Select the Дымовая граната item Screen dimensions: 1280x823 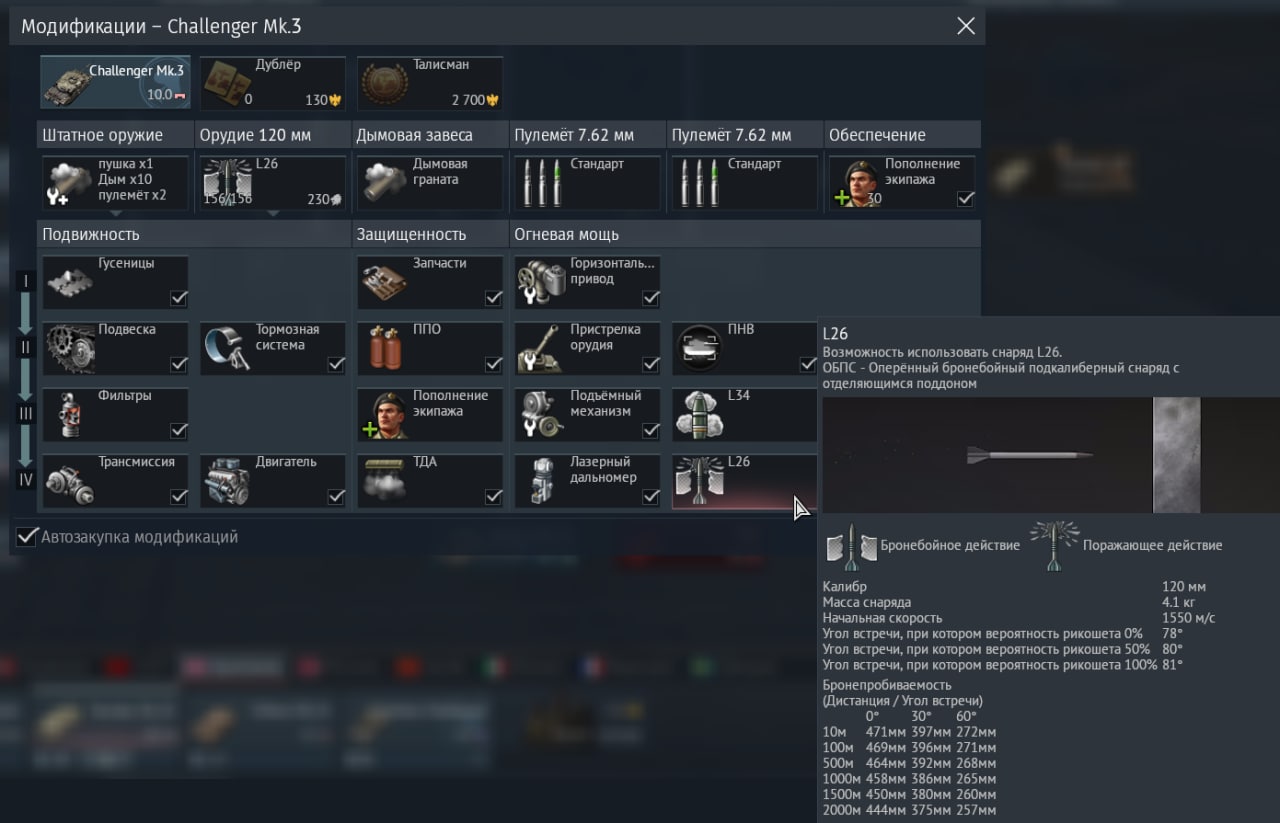tap(429, 182)
